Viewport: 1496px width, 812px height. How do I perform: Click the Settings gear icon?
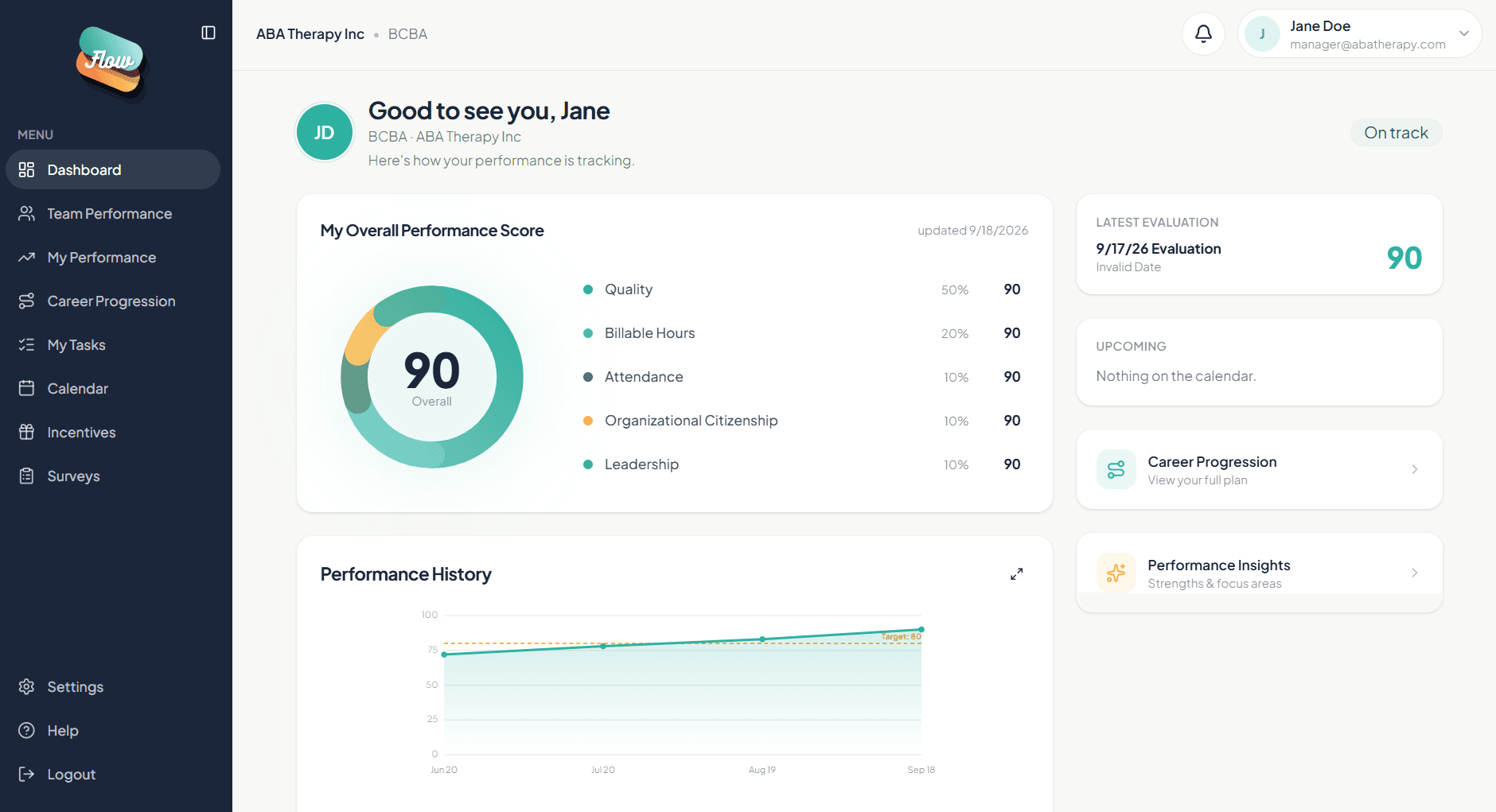click(x=27, y=686)
